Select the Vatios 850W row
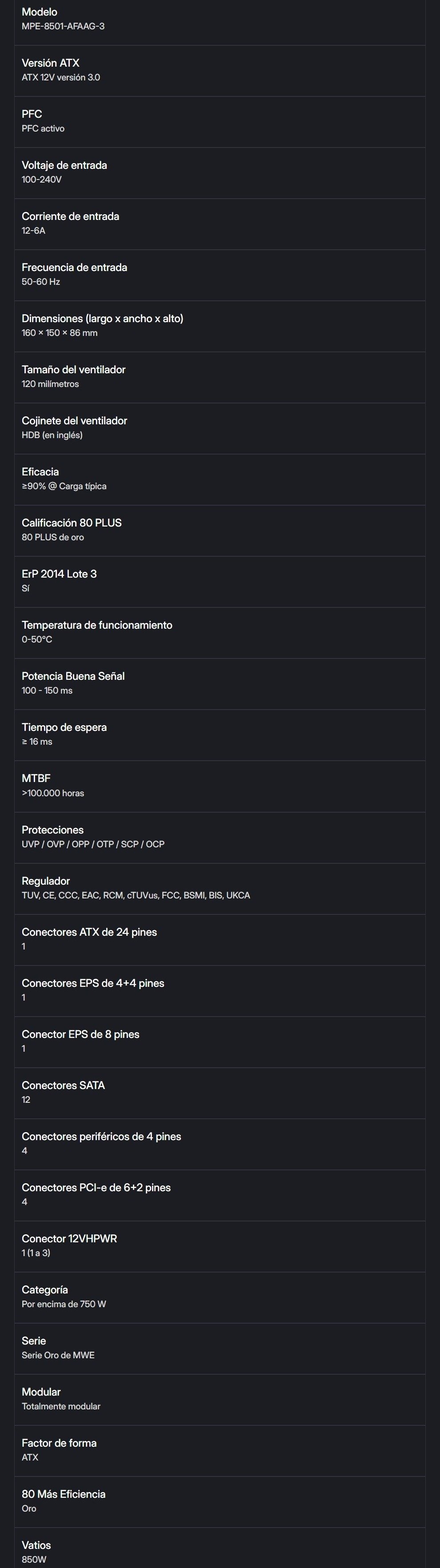 [220, 1550]
